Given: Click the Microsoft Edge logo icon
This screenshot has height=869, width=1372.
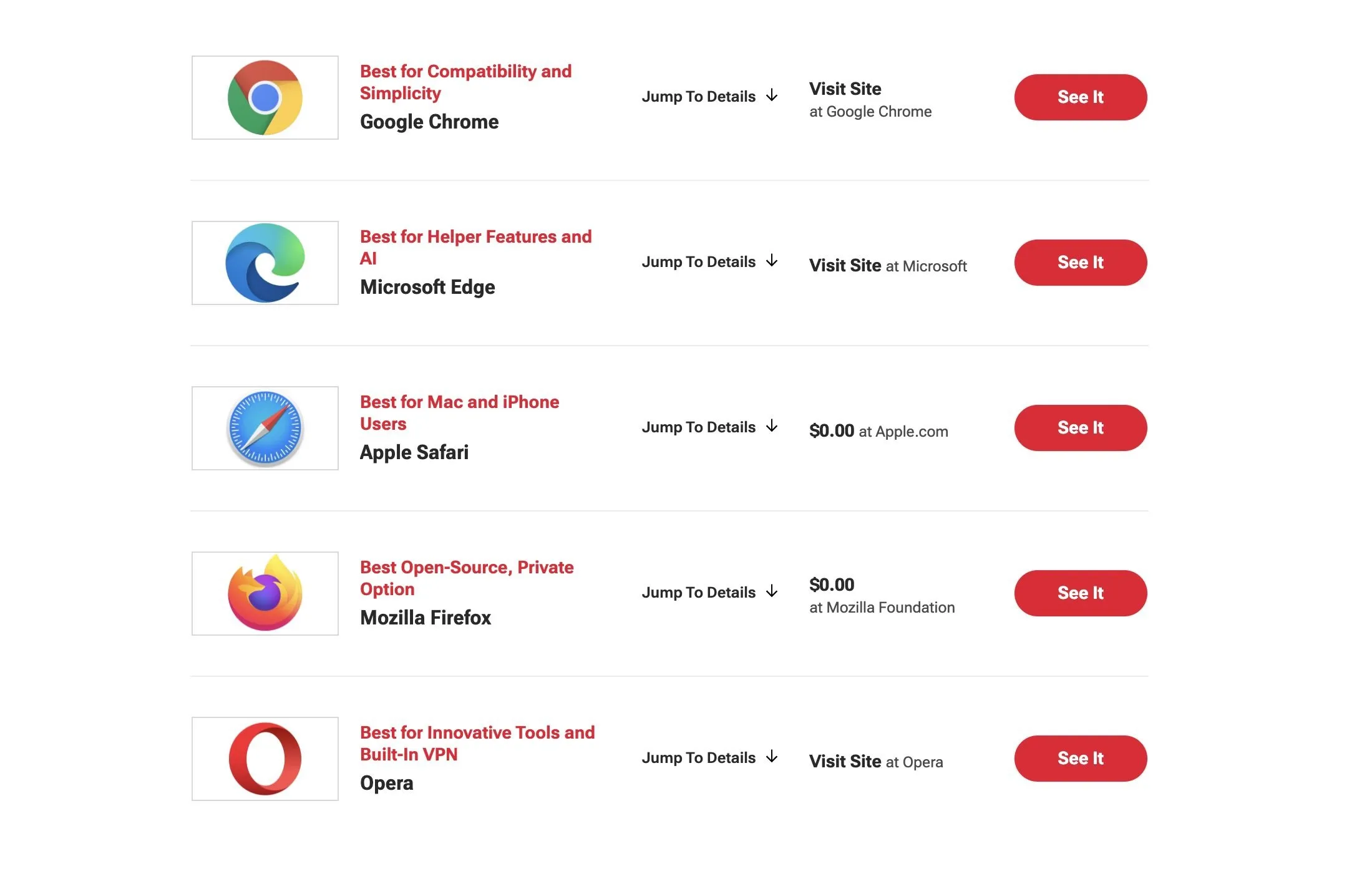Looking at the screenshot, I should pos(265,263).
